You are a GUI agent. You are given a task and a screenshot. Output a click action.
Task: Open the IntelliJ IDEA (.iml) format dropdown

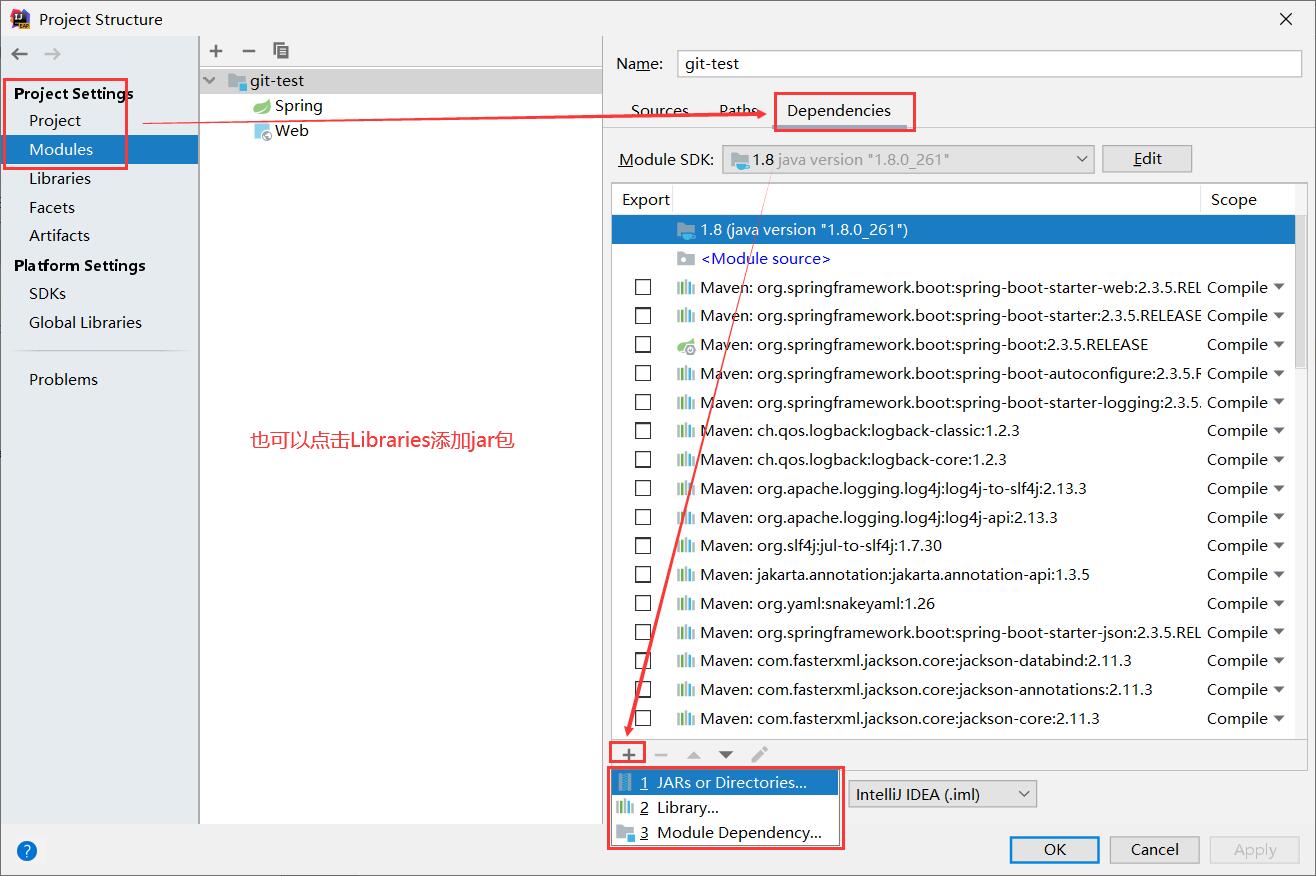pyautogui.click(x=943, y=795)
